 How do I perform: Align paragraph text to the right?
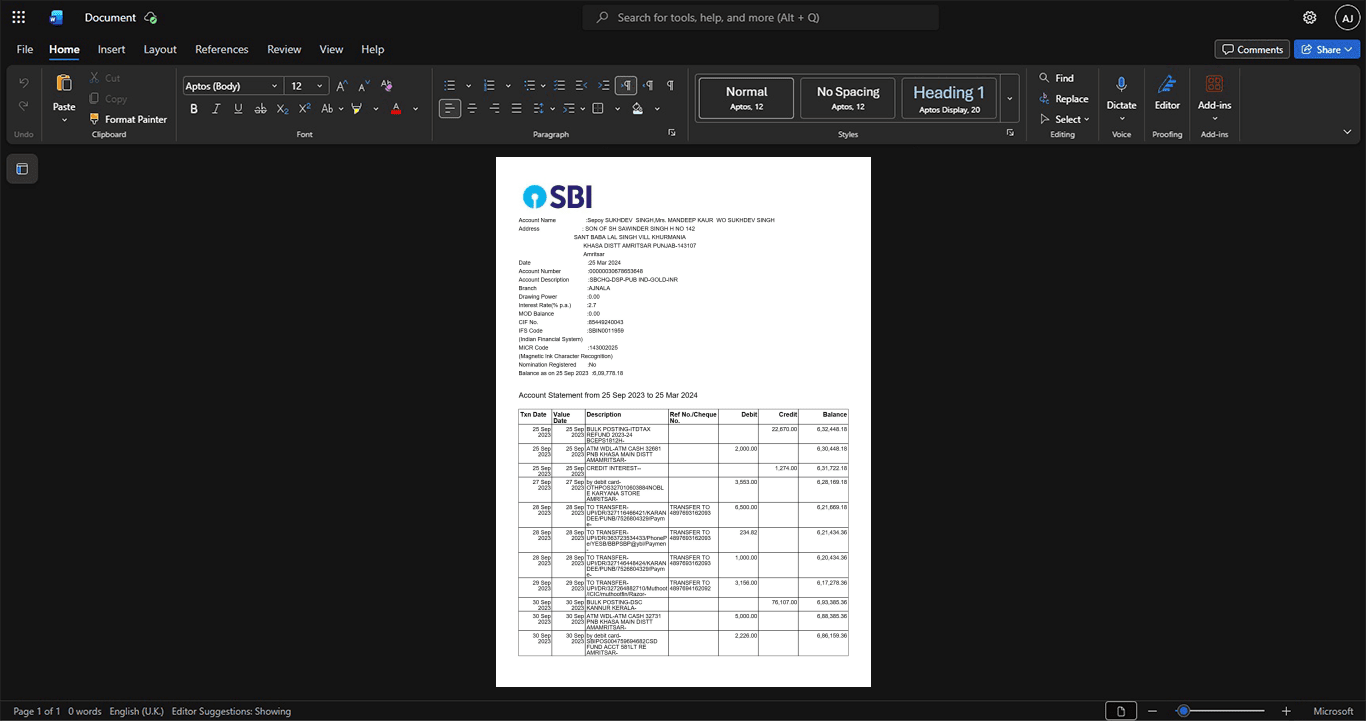coord(494,108)
